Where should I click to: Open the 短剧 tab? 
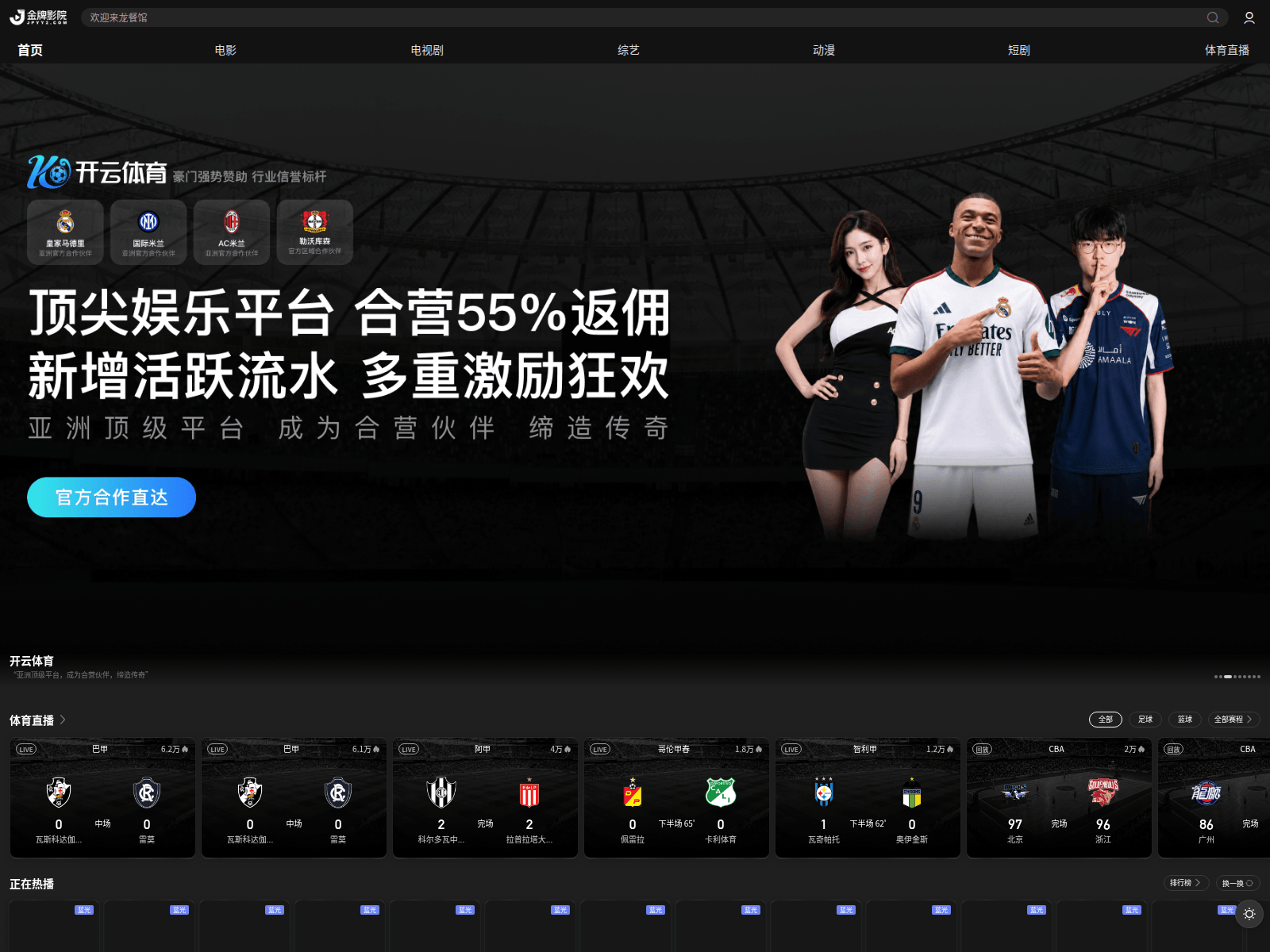pos(1019,50)
